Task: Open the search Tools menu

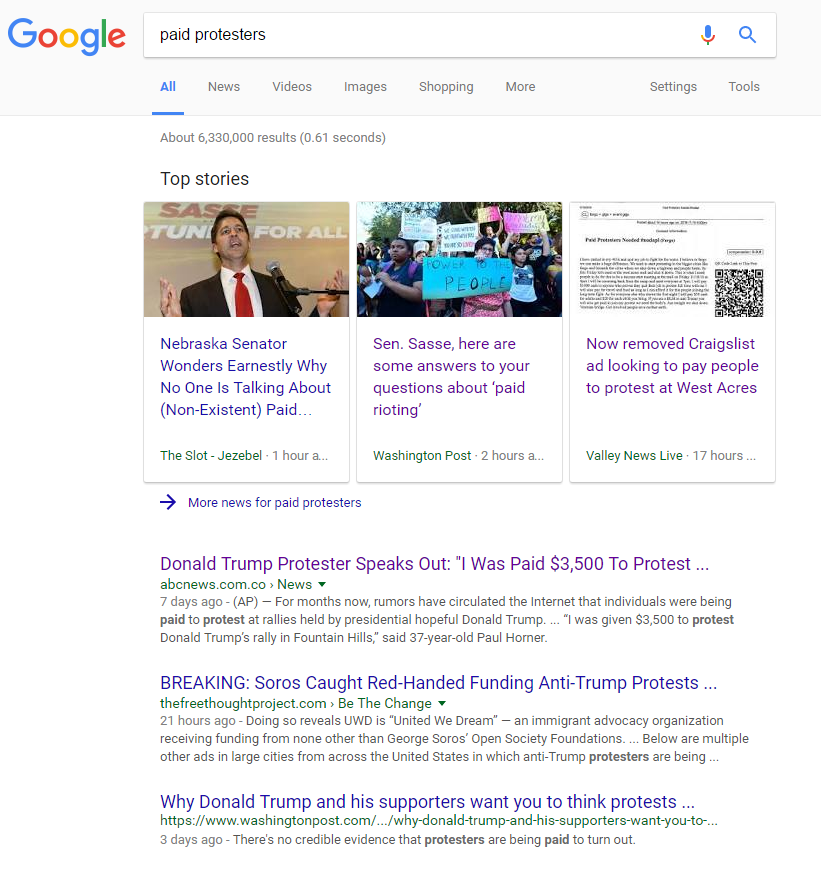Action: point(744,87)
